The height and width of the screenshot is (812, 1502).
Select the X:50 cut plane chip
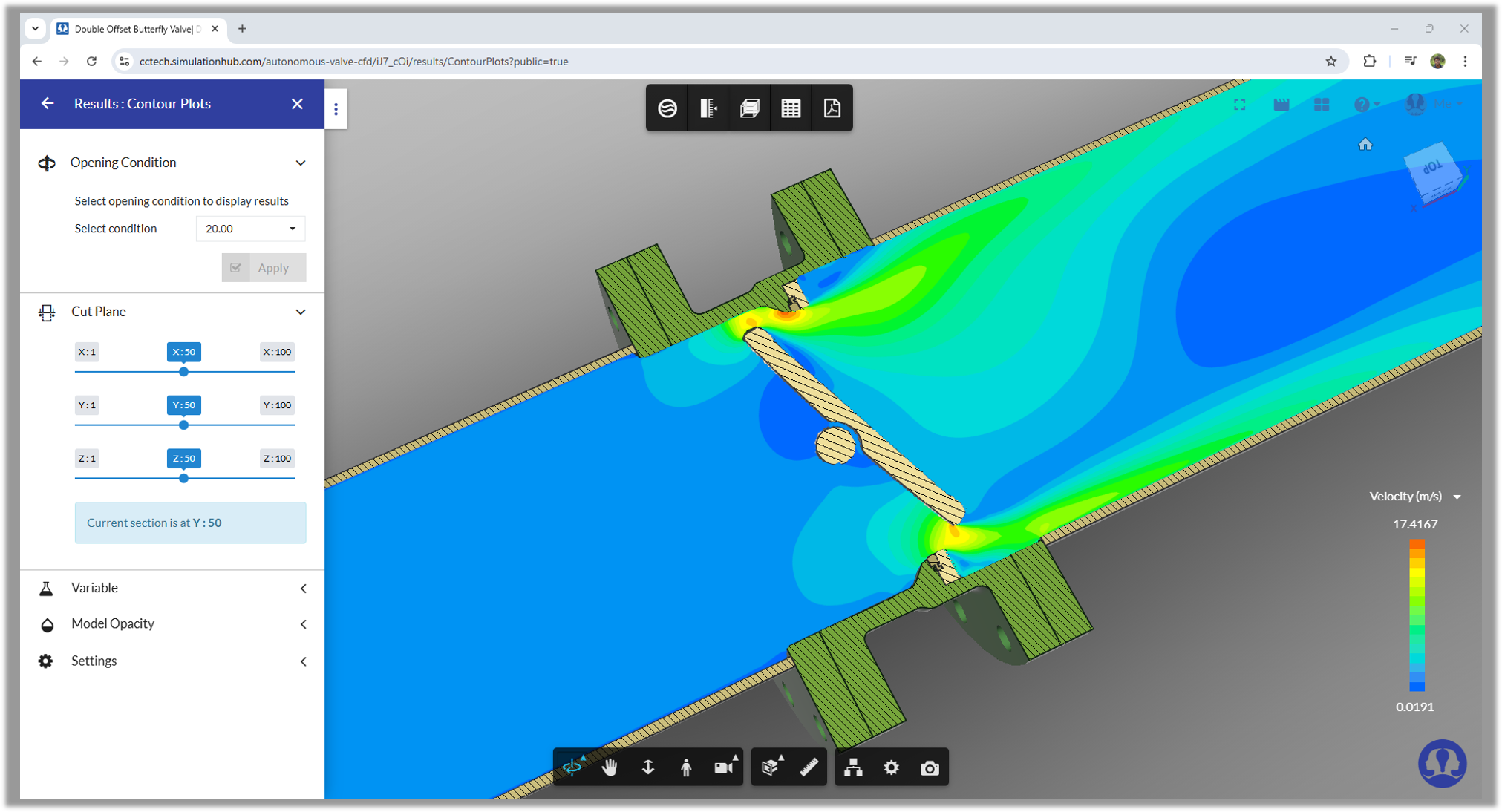pyautogui.click(x=183, y=352)
